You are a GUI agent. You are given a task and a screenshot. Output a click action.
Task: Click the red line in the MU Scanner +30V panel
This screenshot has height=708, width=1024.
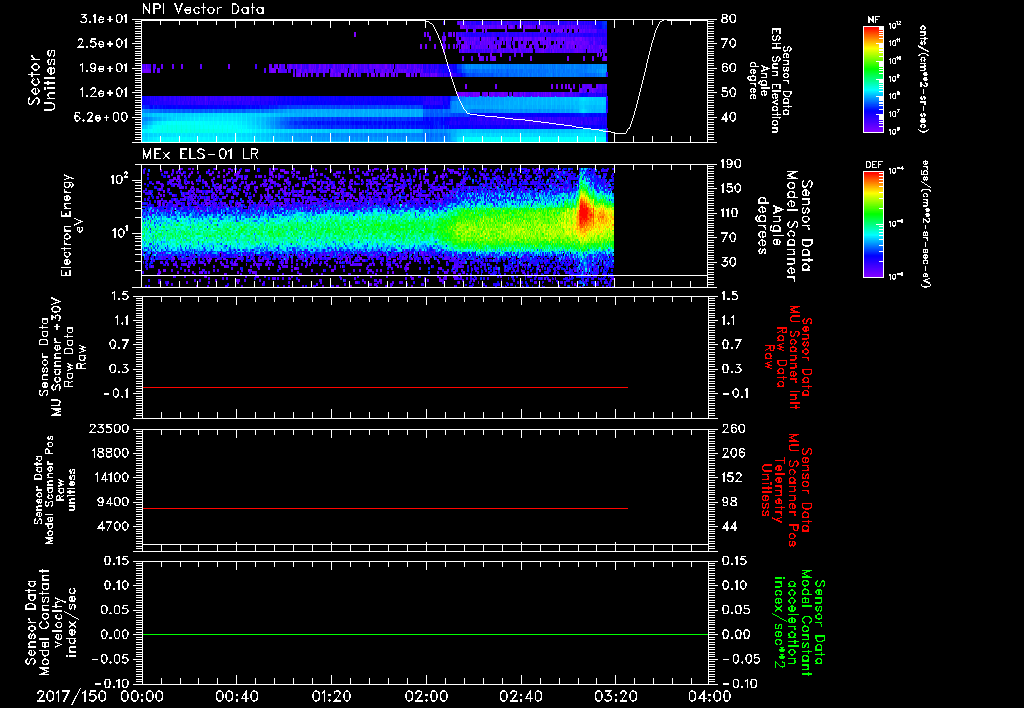[385, 387]
